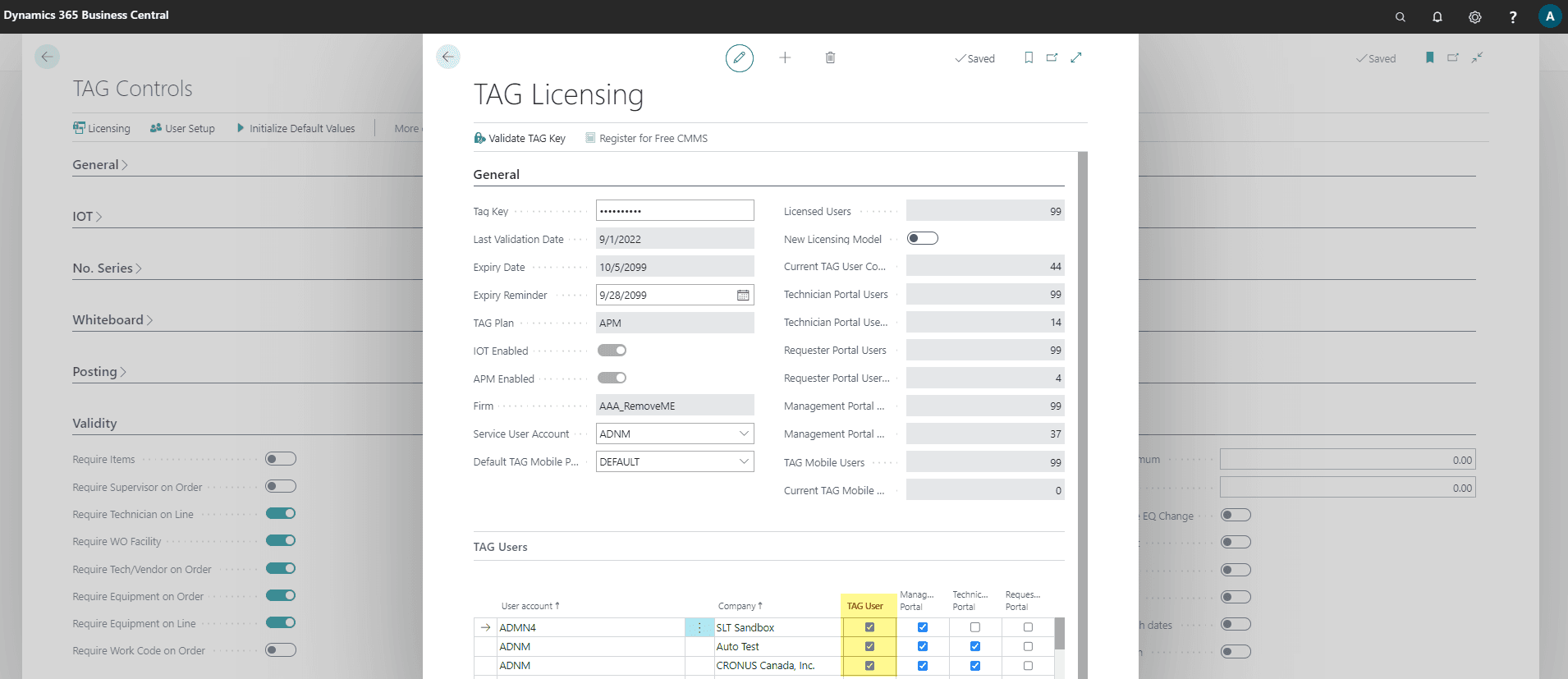1568x679 pixels.
Task: Open the notifications bell icon
Action: coord(1437,17)
